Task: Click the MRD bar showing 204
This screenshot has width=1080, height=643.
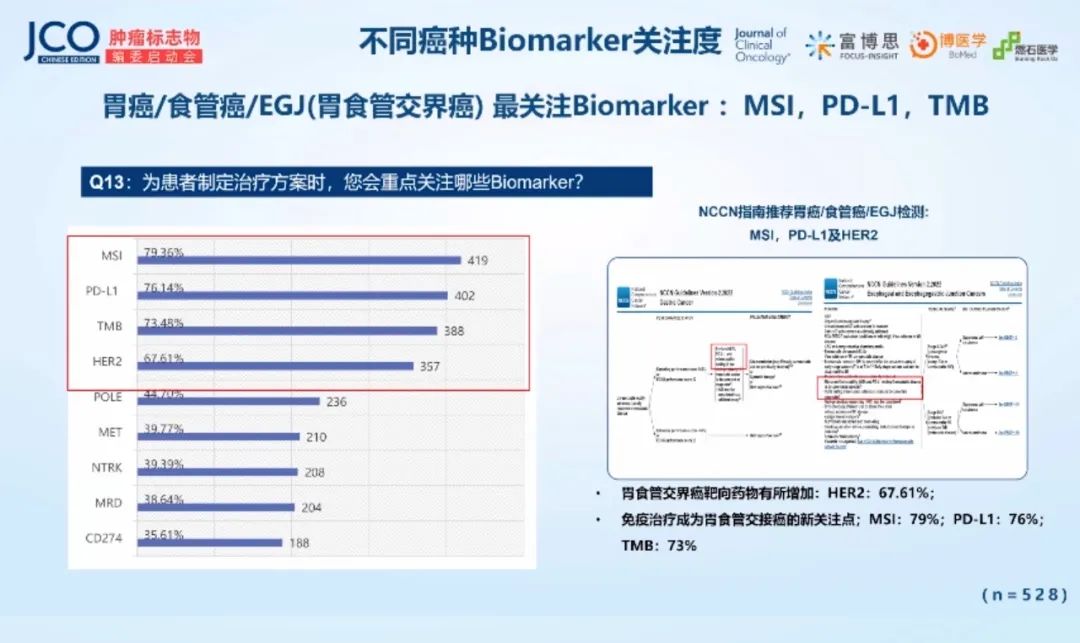Action: pyautogui.click(x=218, y=507)
